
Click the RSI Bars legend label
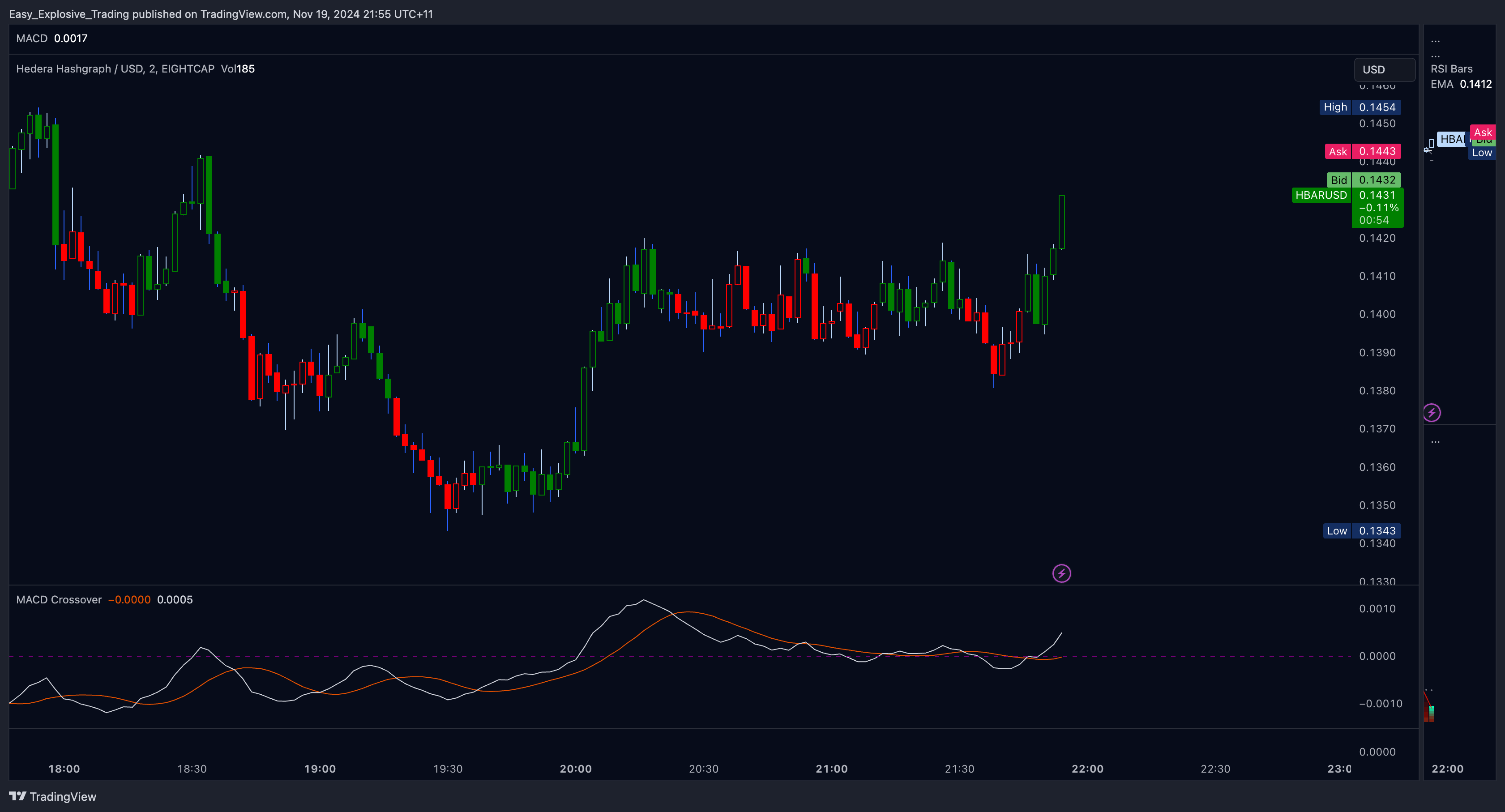click(1451, 69)
